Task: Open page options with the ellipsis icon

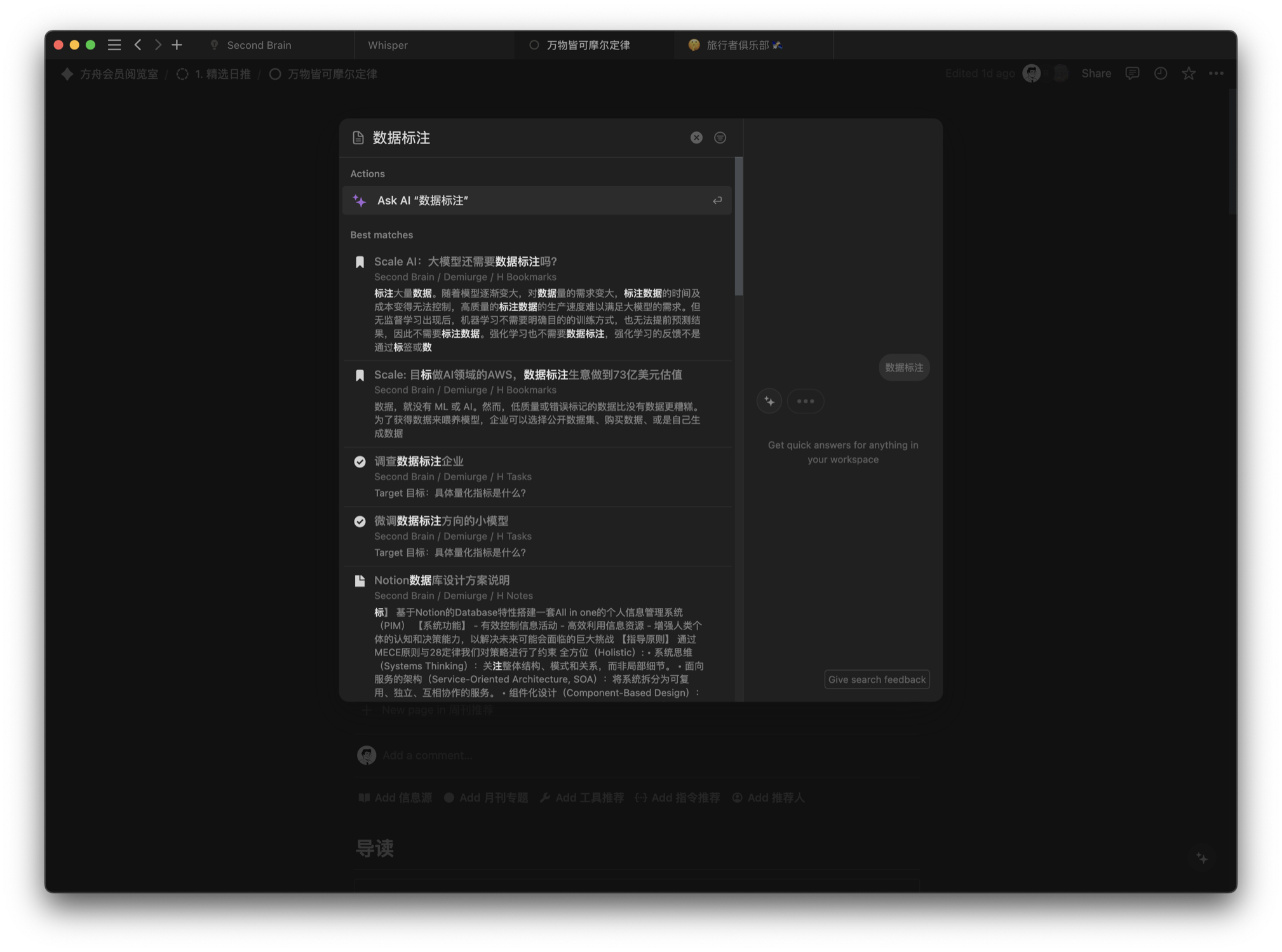Action: coord(1216,73)
